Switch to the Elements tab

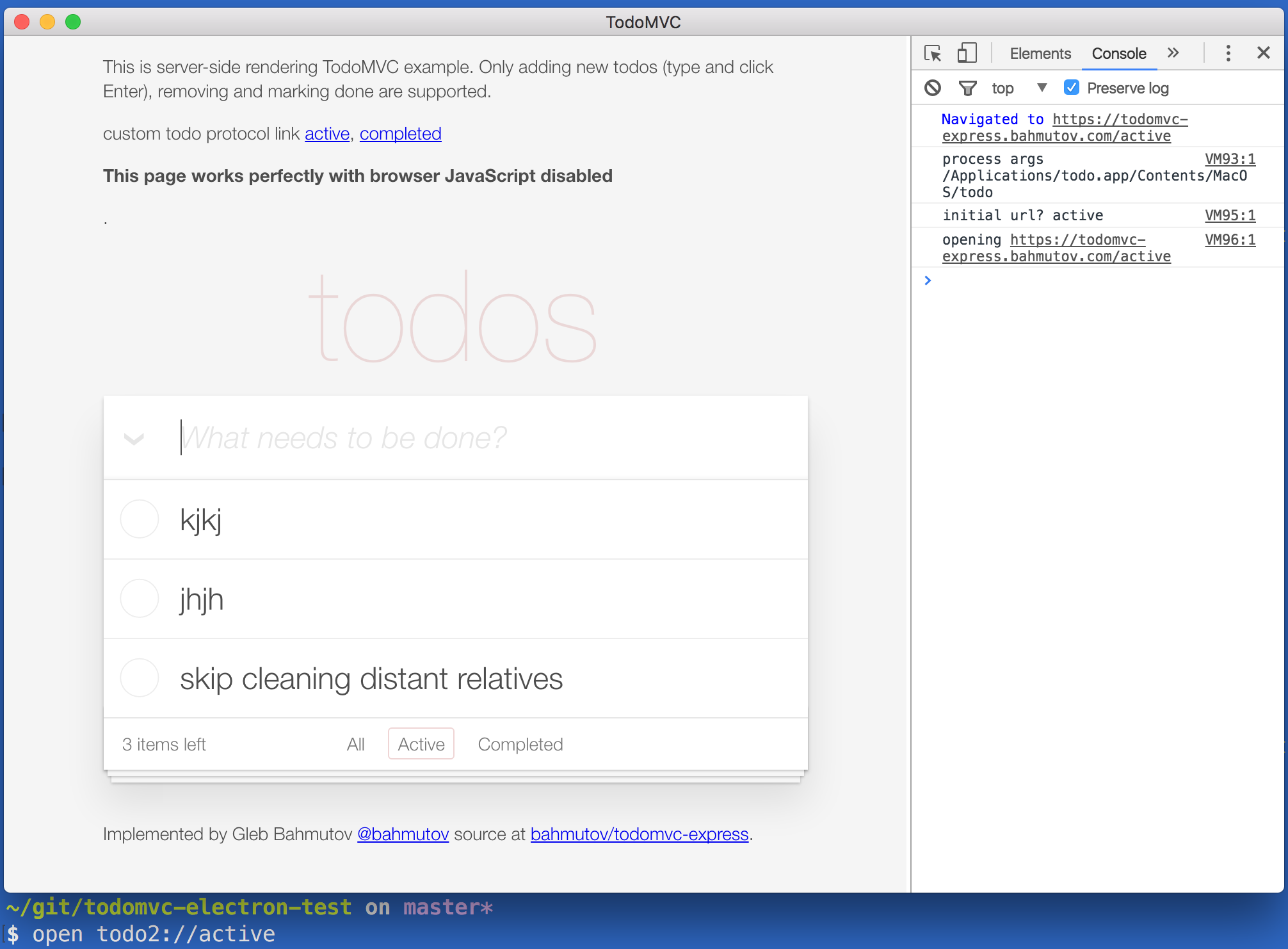1040,54
